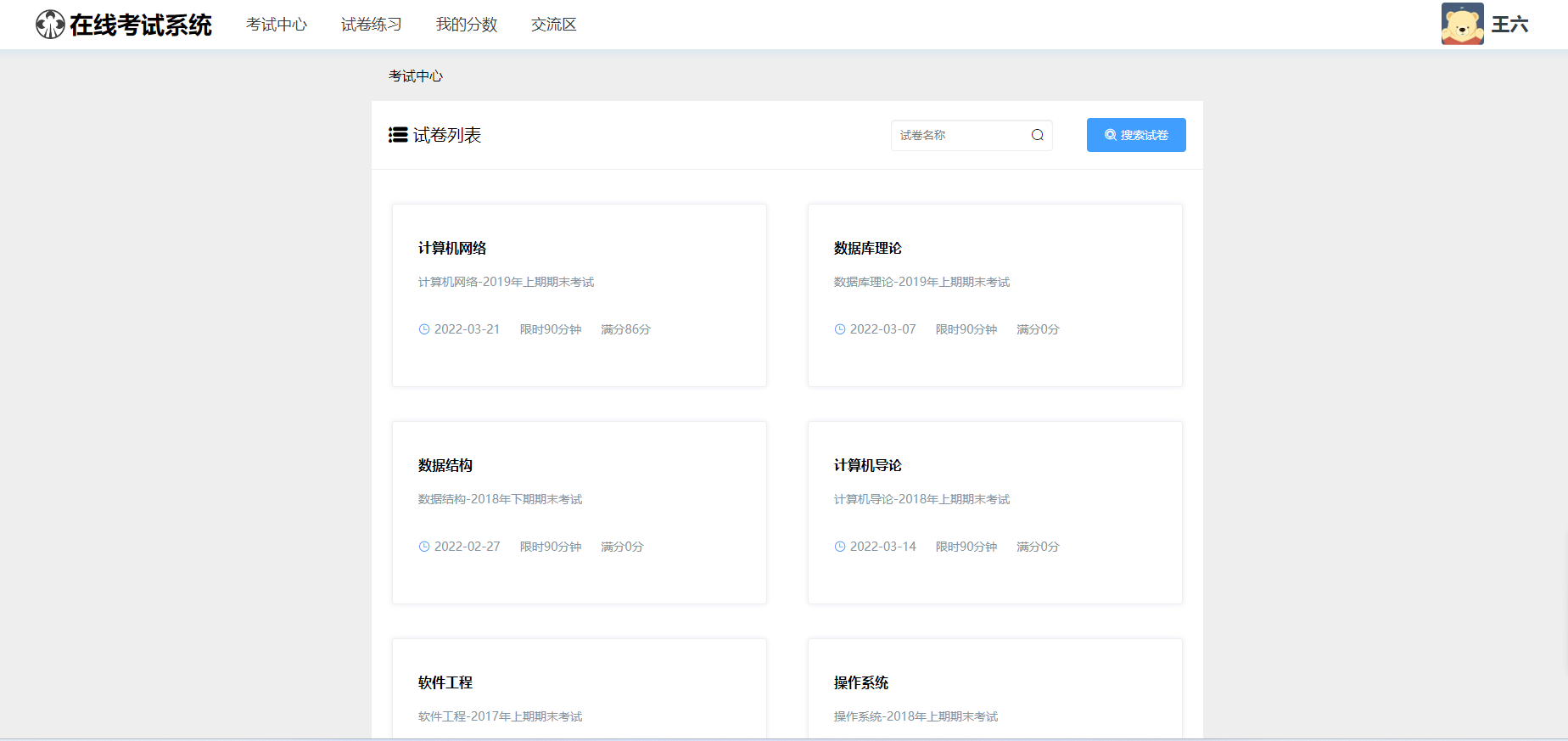This screenshot has width=1568, height=741.
Task: Click the date 2022-03-07
Action: tap(883, 329)
